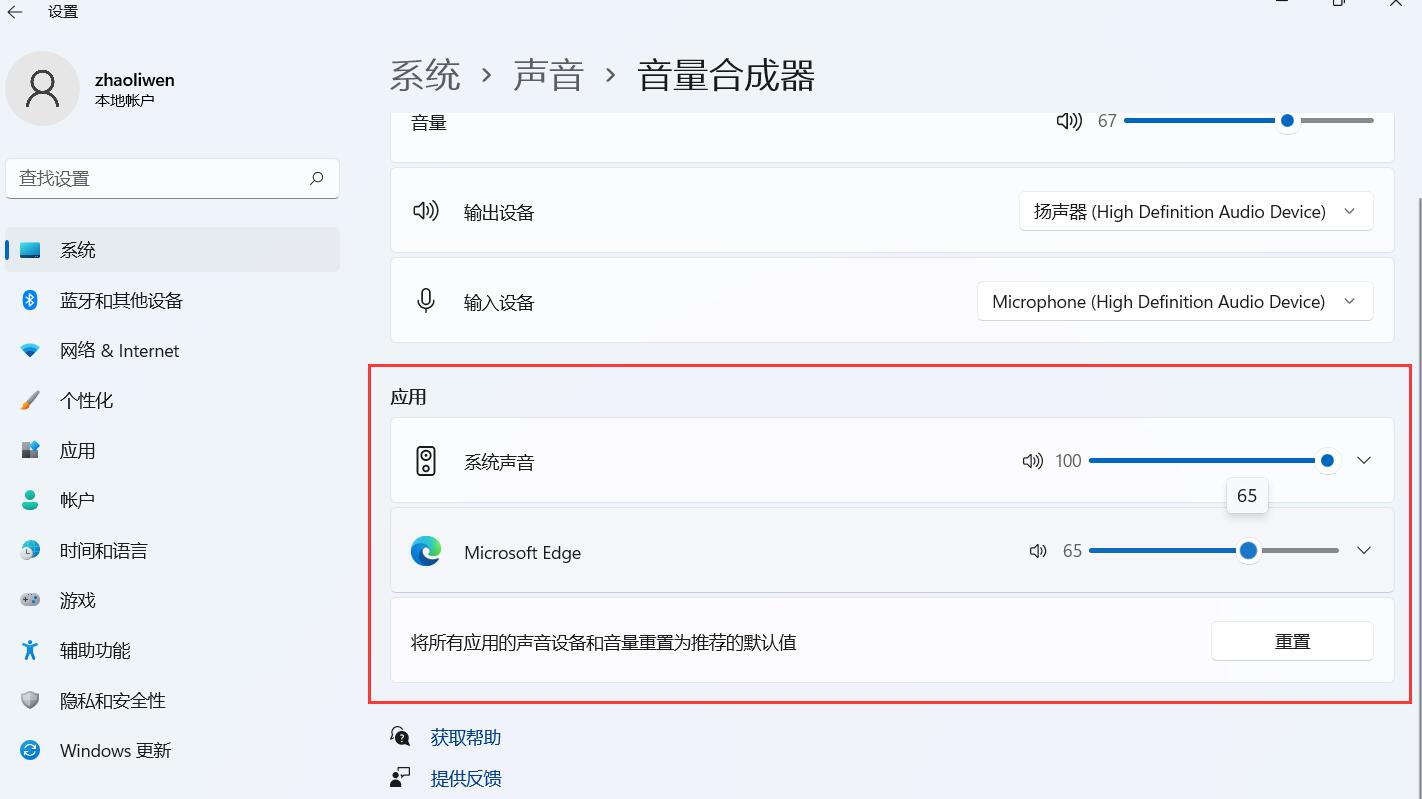Mute master 音量 via its speaker icon

(x=1069, y=120)
